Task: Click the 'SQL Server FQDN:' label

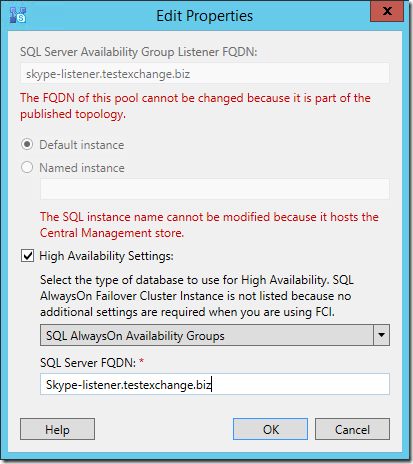Action: coord(88,363)
